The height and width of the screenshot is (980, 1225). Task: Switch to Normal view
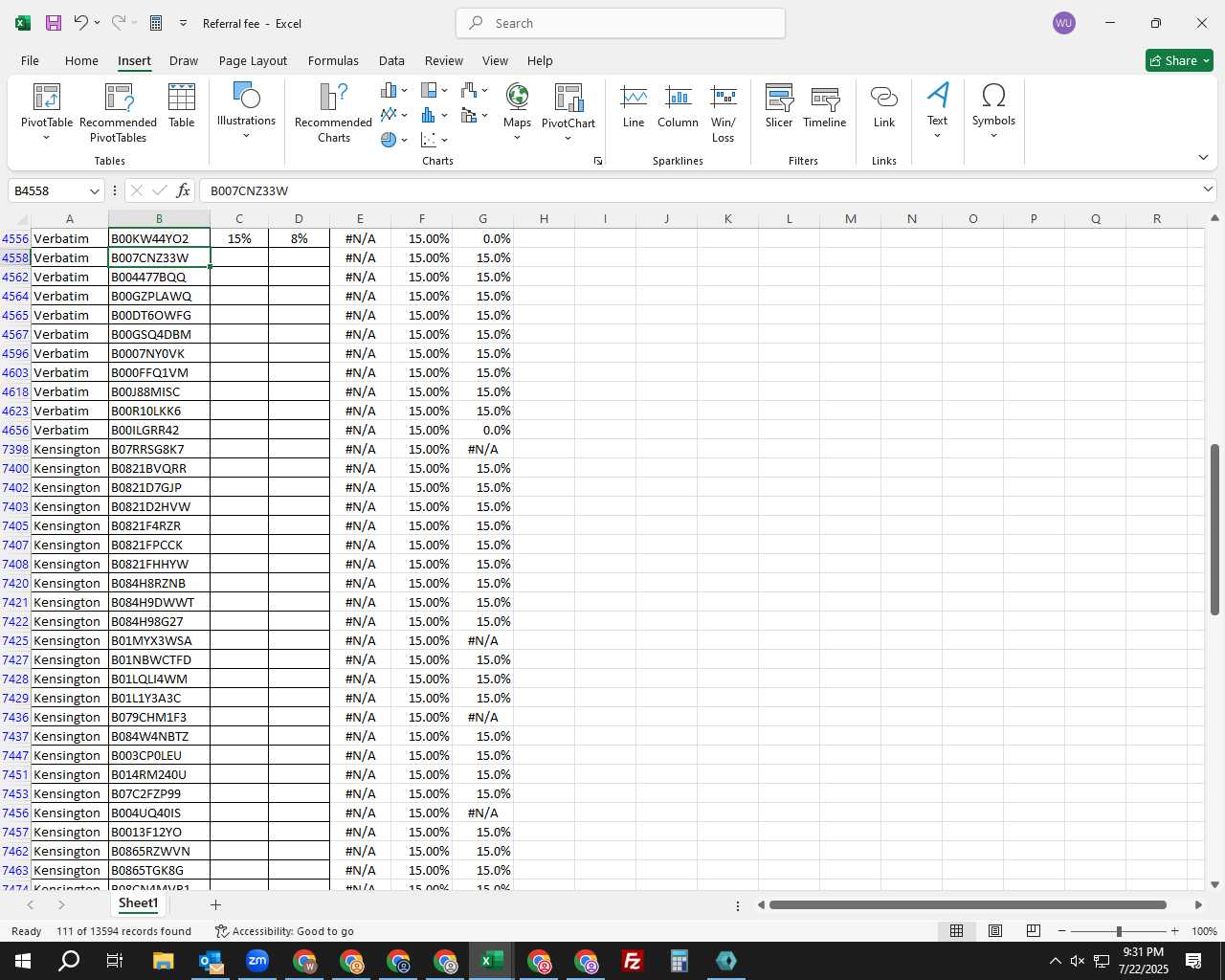click(956, 931)
